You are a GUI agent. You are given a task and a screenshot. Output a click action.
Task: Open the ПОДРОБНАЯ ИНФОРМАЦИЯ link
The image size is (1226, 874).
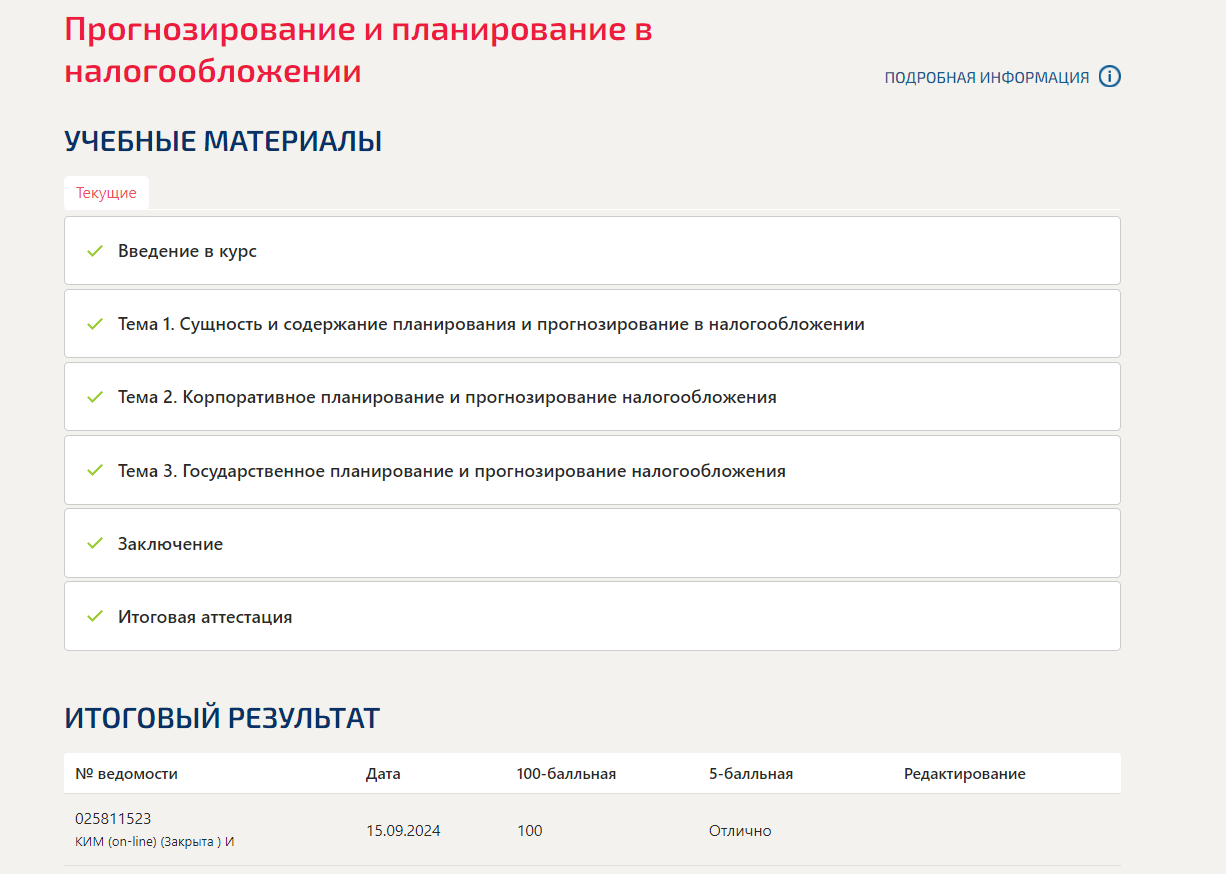click(x=986, y=78)
